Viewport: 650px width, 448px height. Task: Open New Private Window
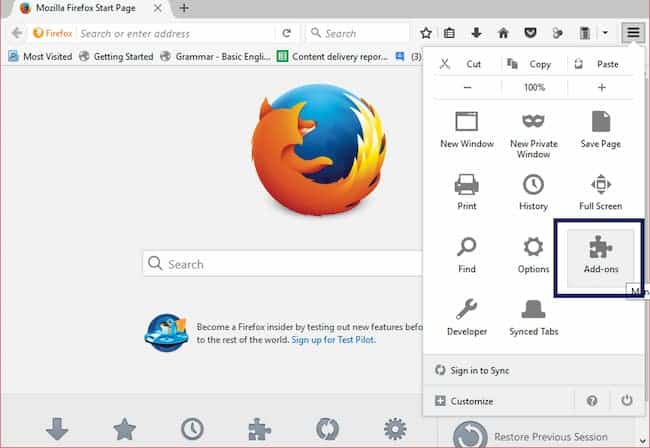534,135
